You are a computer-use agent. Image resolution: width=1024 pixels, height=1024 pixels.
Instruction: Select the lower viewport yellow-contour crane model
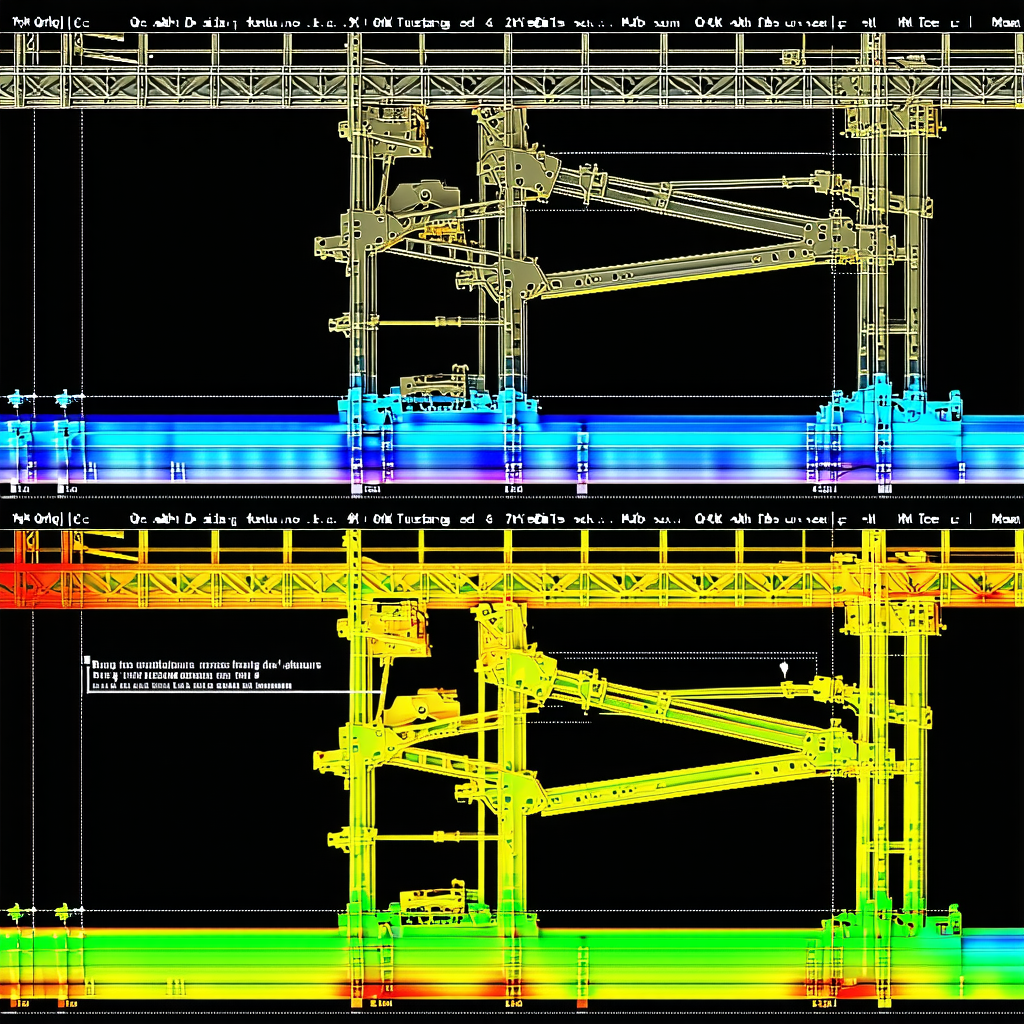(x=512, y=767)
